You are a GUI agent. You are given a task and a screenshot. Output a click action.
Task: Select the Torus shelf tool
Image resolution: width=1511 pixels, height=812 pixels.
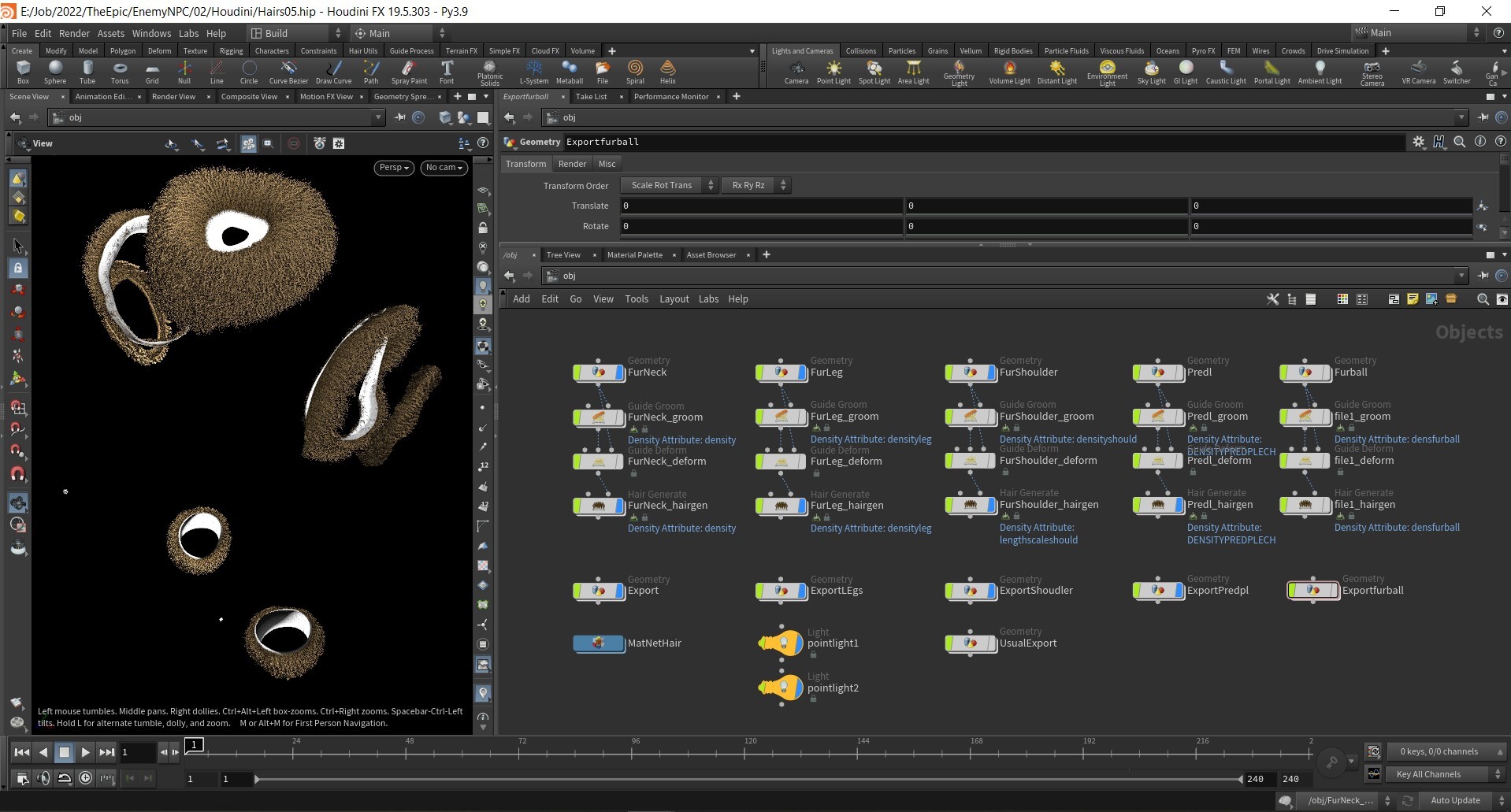[120, 72]
